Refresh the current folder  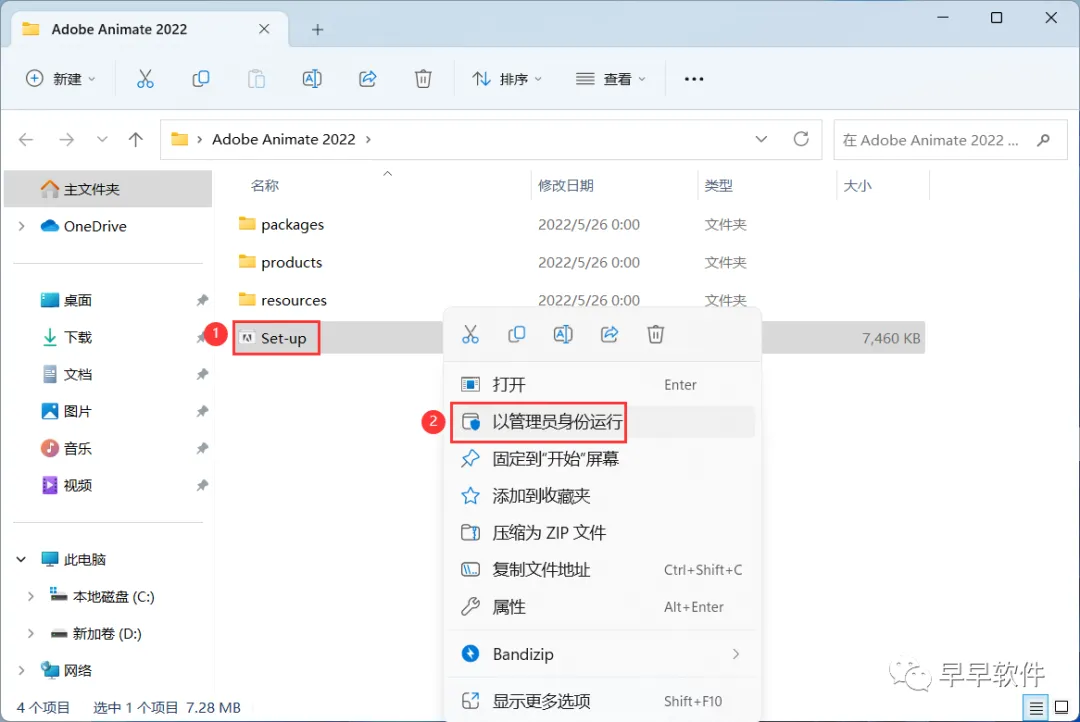click(x=801, y=139)
